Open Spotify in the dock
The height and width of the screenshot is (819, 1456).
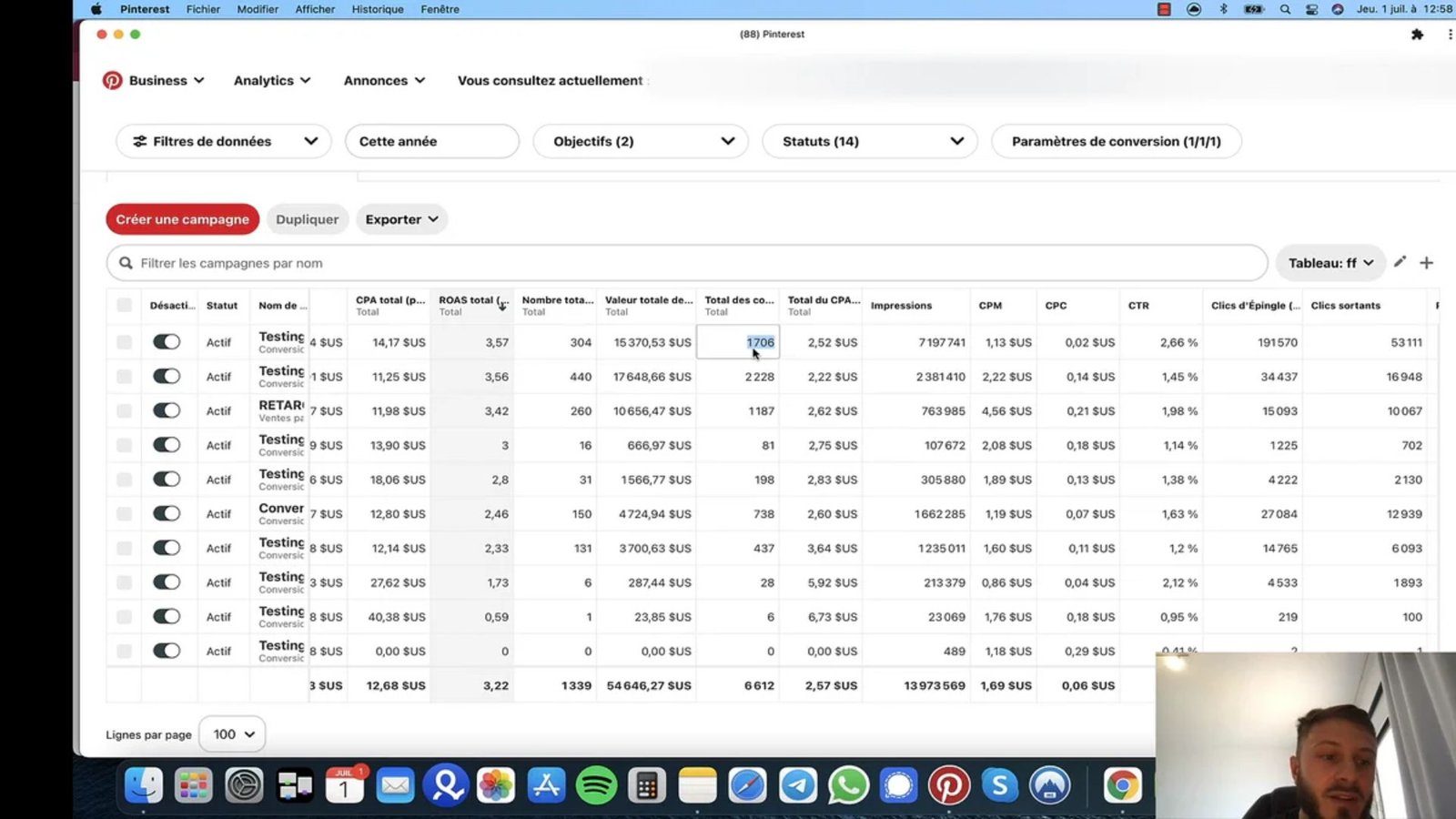[x=596, y=785]
